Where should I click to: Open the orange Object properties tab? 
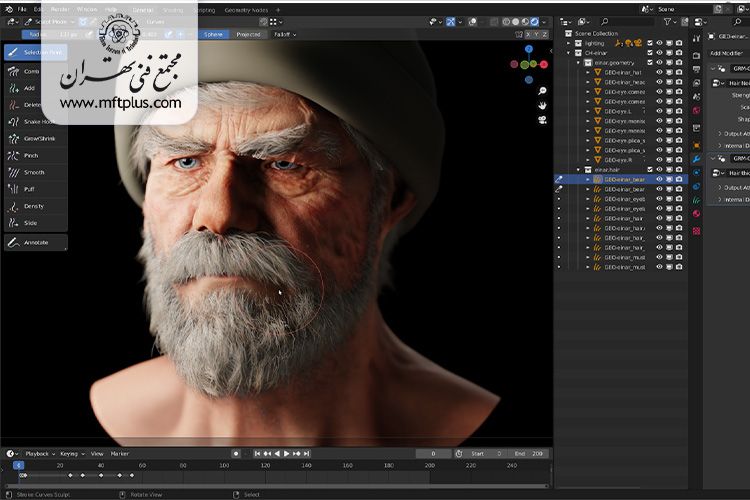pos(696,145)
